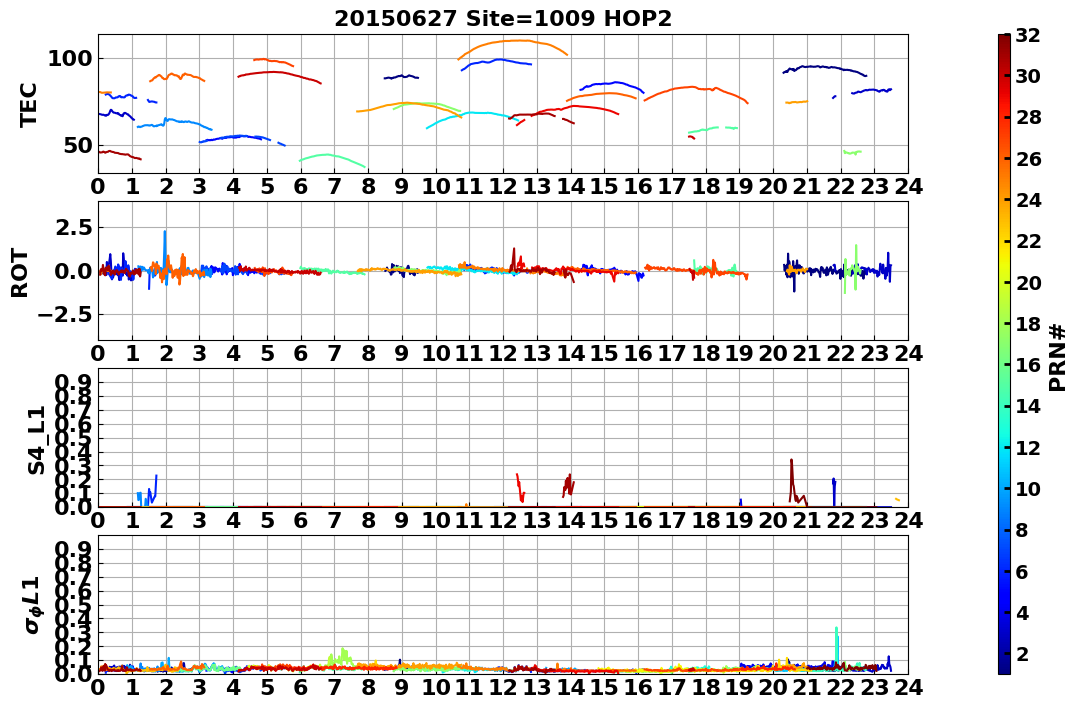Click the TEC y-axis label
This screenshot has width=1077, height=709.
(28, 104)
